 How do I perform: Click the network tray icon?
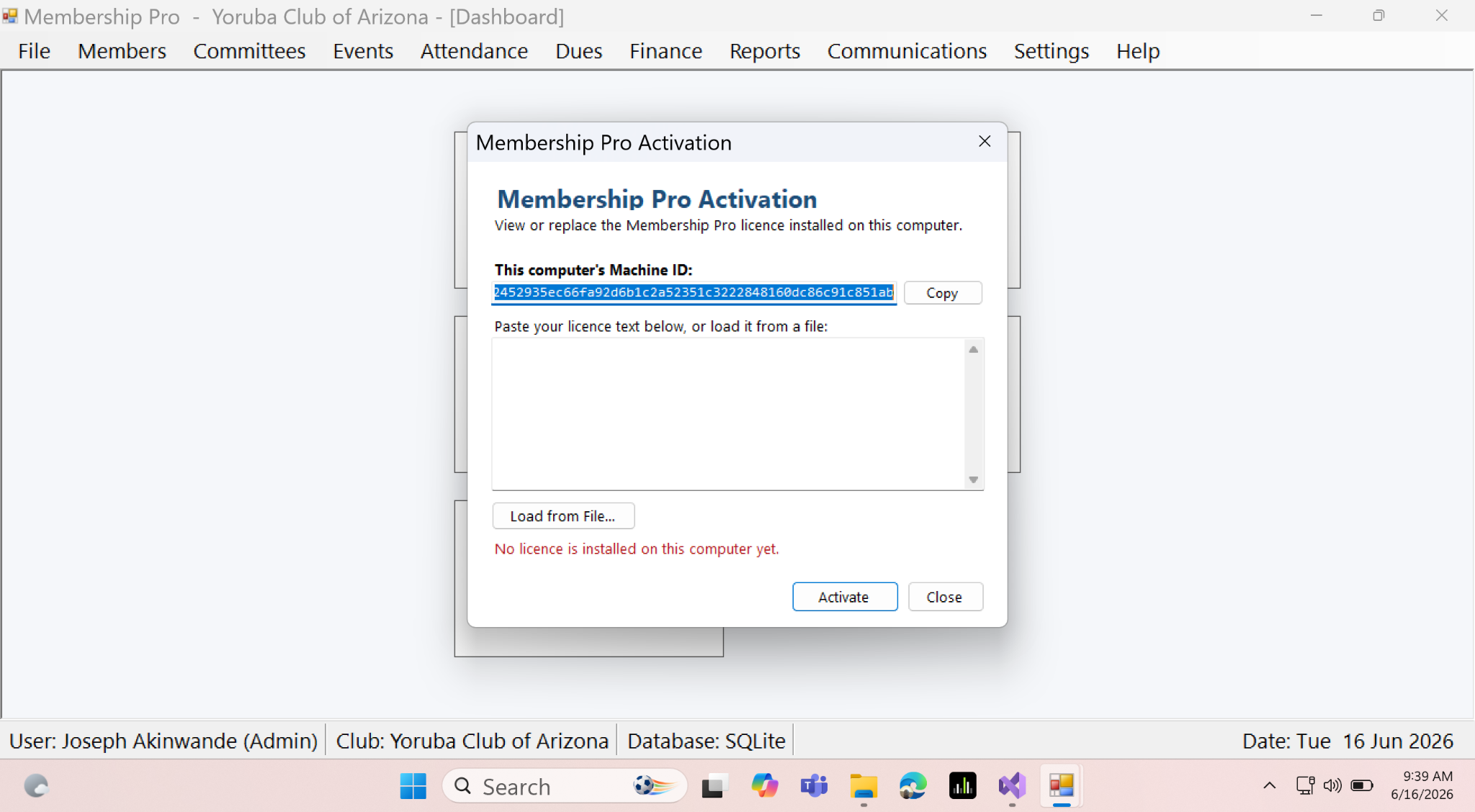pyautogui.click(x=1305, y=785)
